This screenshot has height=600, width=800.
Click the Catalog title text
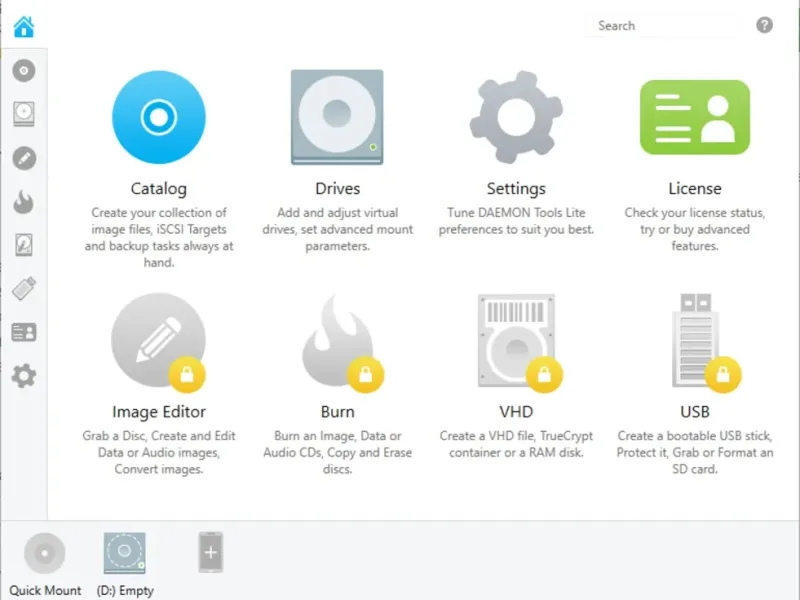[x=159, y=188]
